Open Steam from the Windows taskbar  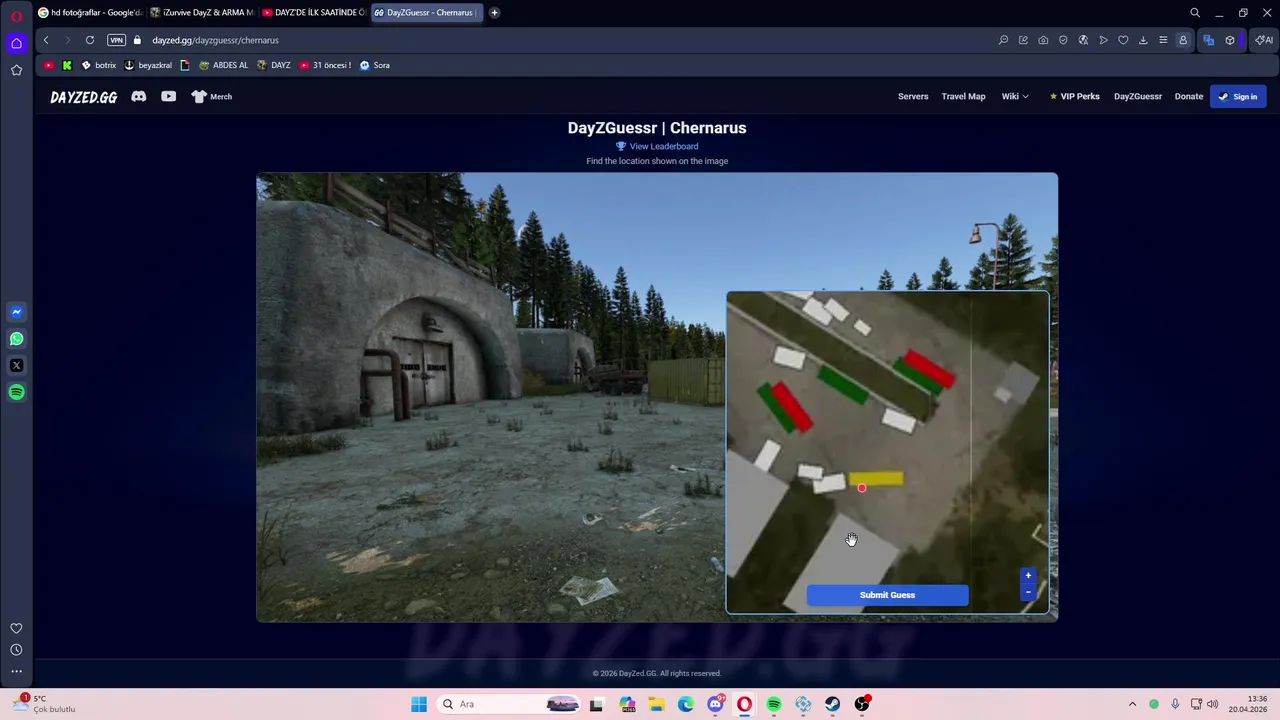(833, 704)
